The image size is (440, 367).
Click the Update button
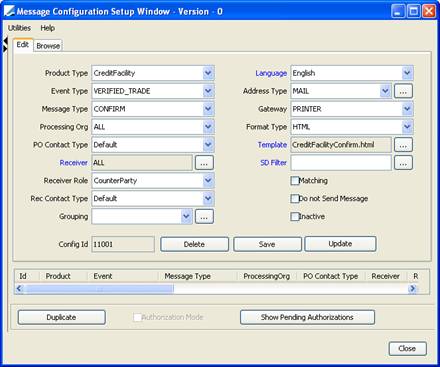tap(340, 244)
